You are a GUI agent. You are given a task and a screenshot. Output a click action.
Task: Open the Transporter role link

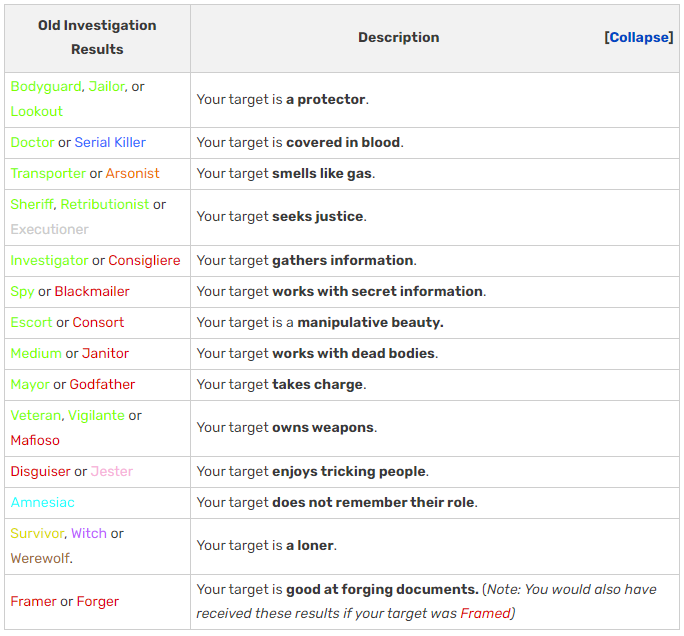click(x=48, y=173)
